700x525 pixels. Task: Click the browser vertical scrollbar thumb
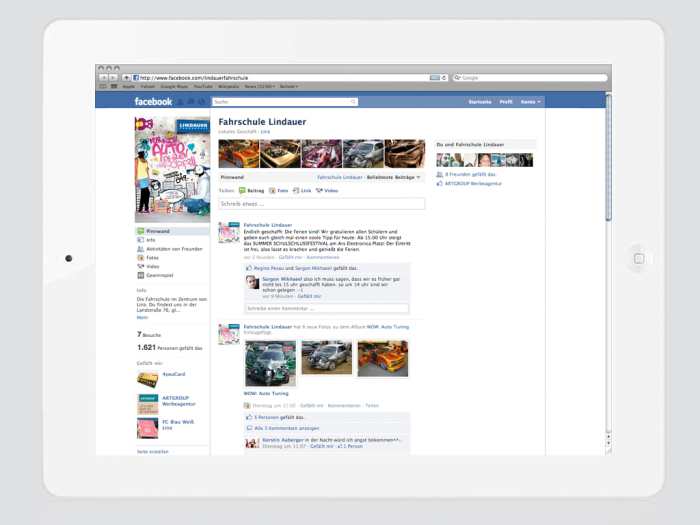[608, 156]
